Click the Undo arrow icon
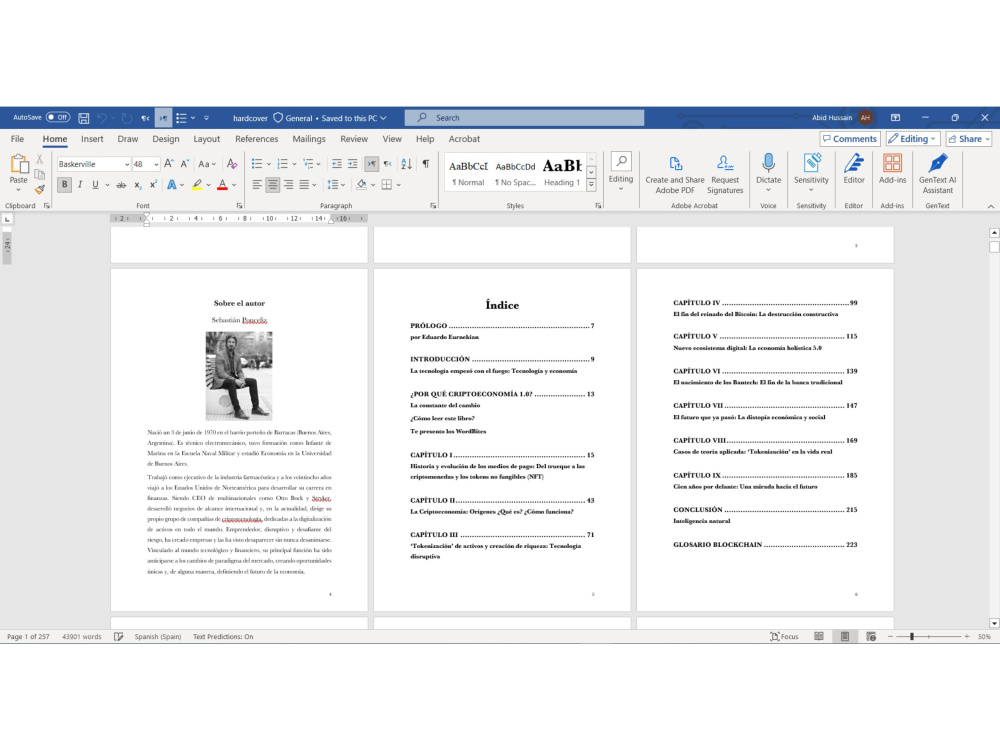The width and height of the screenshot is (1000, 750). coord(102,118)
